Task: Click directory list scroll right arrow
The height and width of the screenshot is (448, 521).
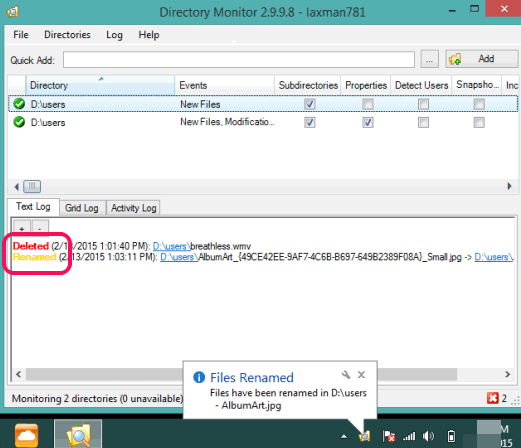Action: pos(509,186)
